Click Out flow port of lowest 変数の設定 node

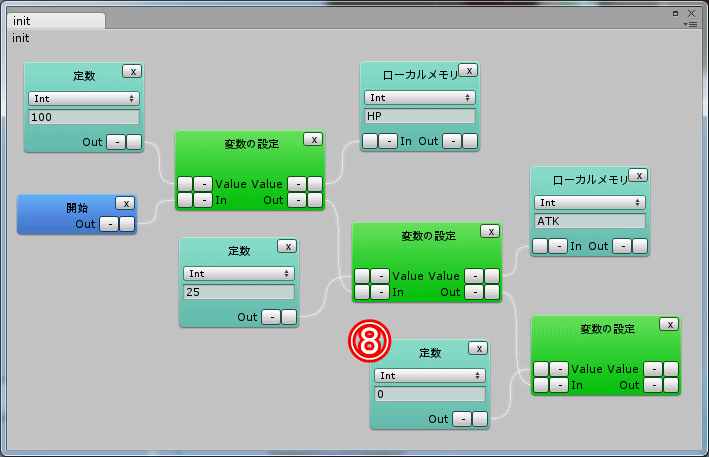671,385
